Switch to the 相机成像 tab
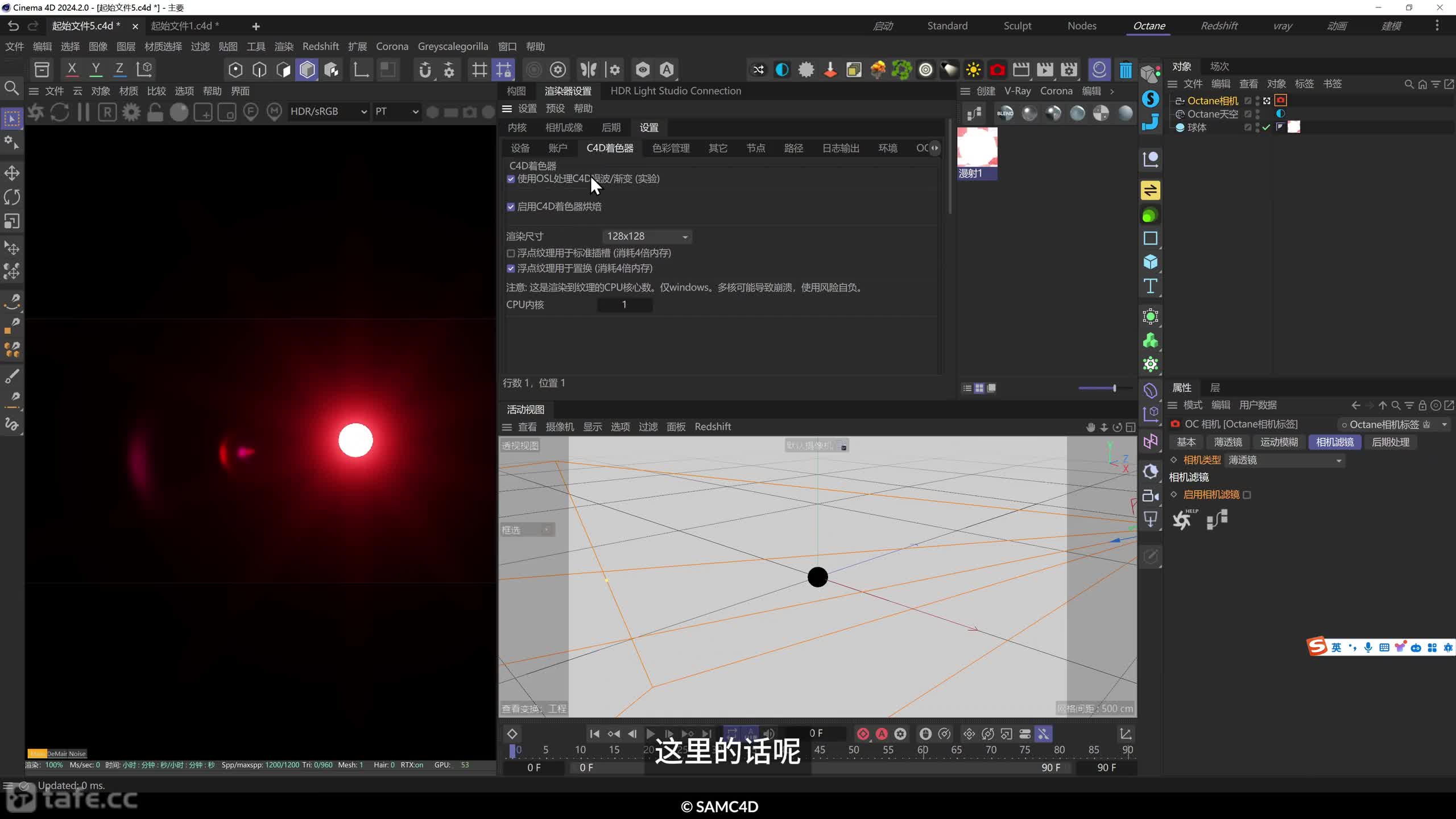 pos(564,128)
